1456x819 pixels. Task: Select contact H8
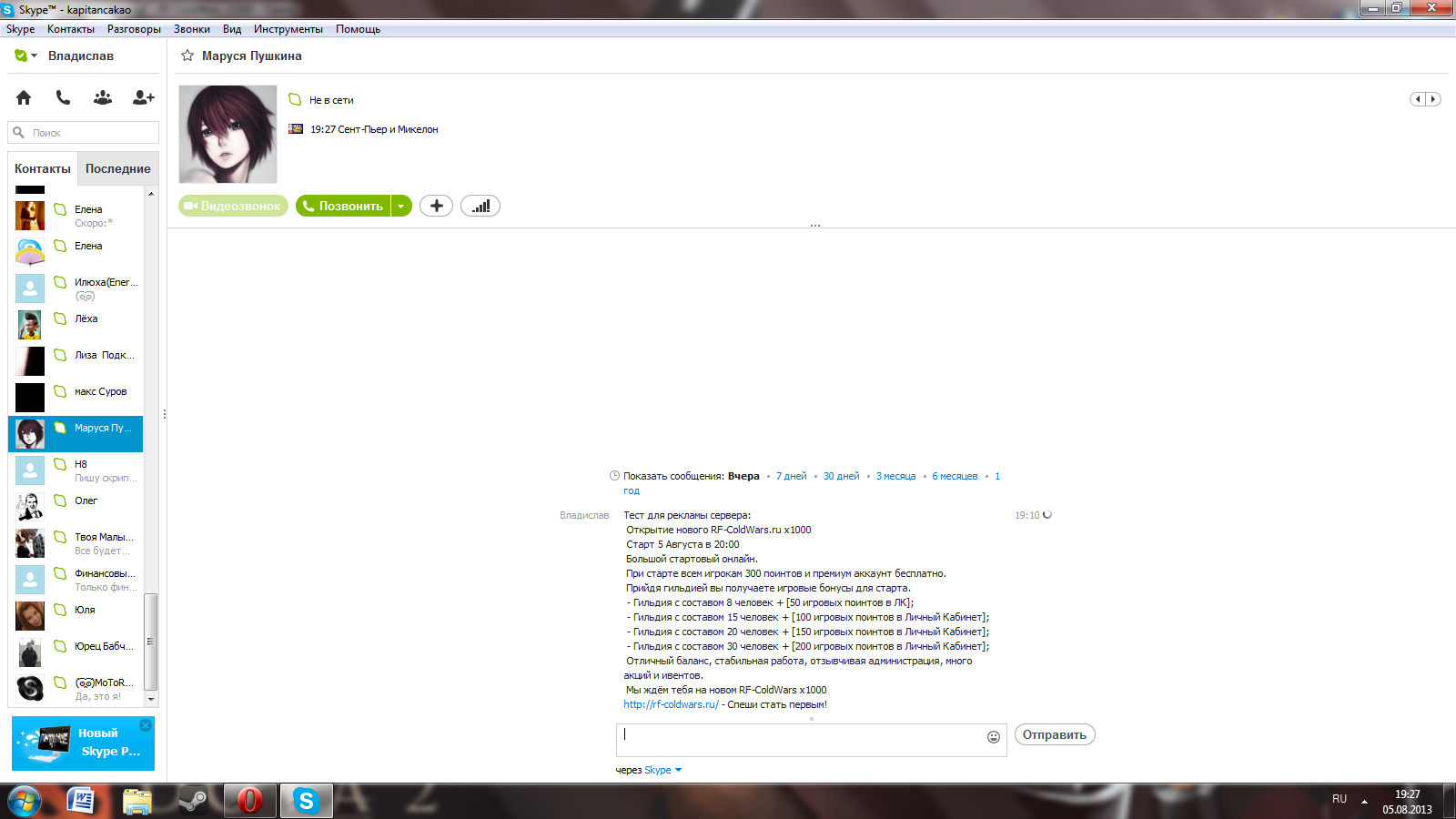(x=76, y=470)
